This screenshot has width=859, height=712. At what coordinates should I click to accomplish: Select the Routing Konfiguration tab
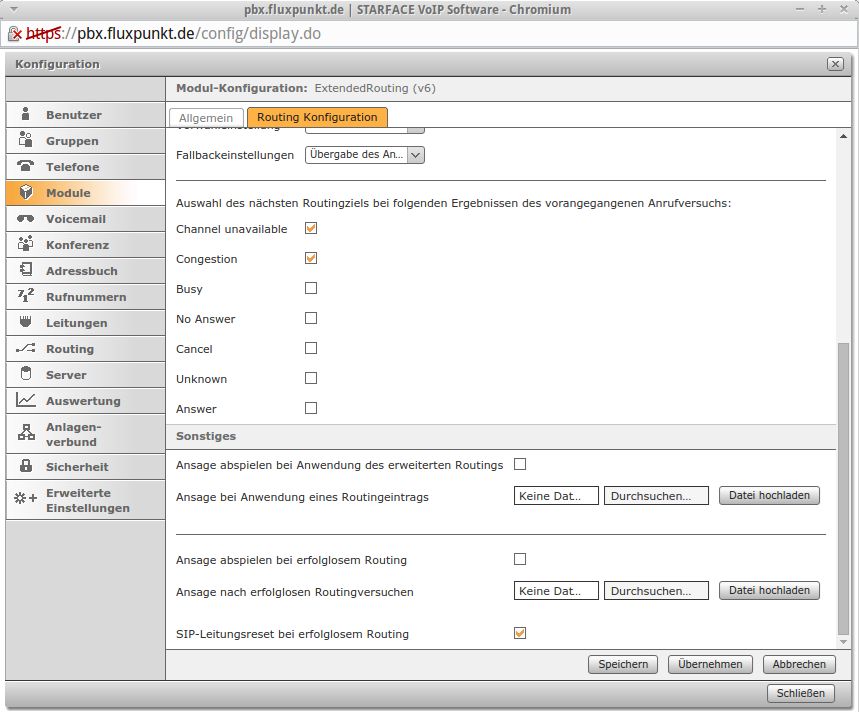coord(317,117)
